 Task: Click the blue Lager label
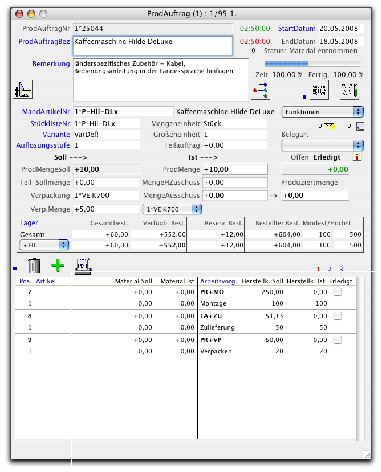tap(29, 223)
